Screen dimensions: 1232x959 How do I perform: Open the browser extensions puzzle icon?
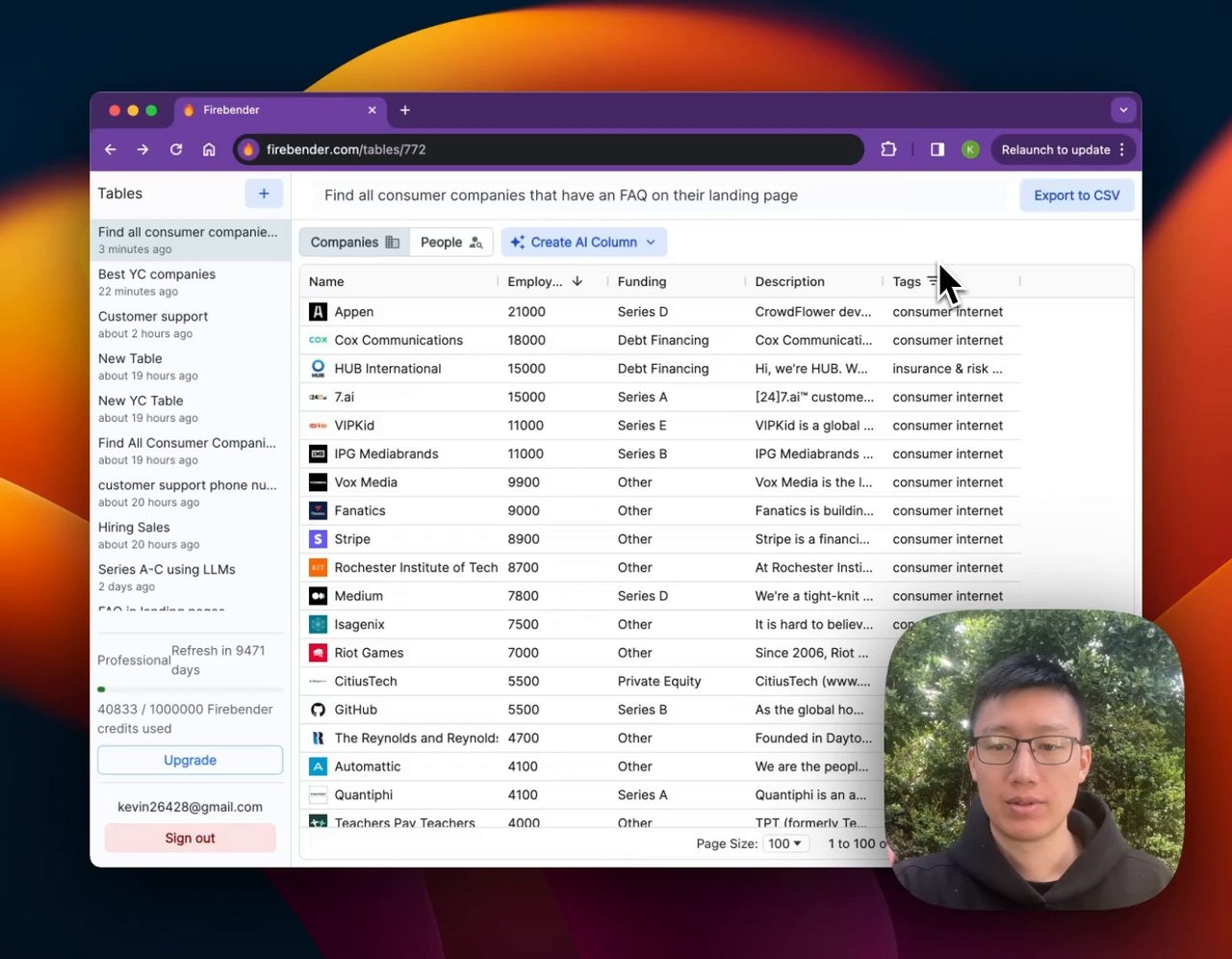pyautogui.click(x=888, y=149)
